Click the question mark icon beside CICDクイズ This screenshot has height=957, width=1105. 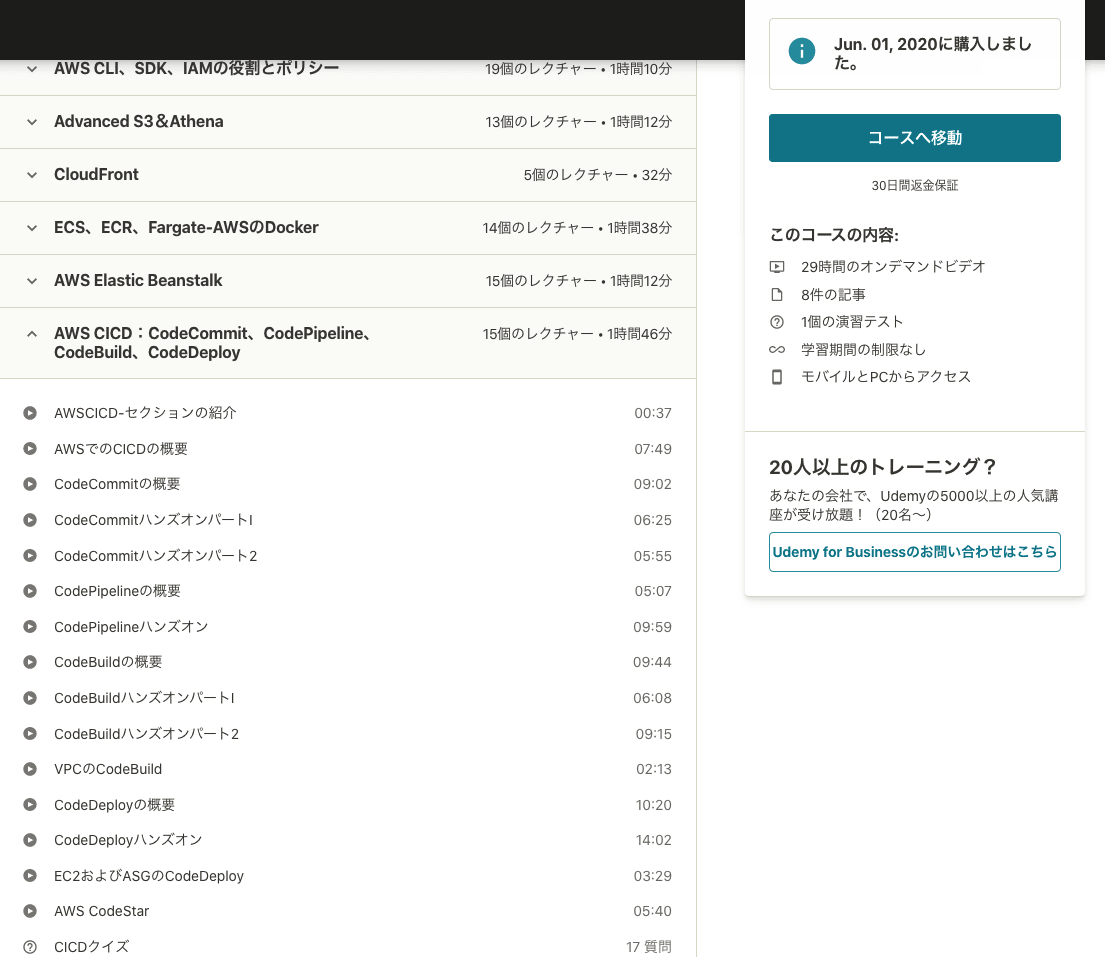[32, 946]
